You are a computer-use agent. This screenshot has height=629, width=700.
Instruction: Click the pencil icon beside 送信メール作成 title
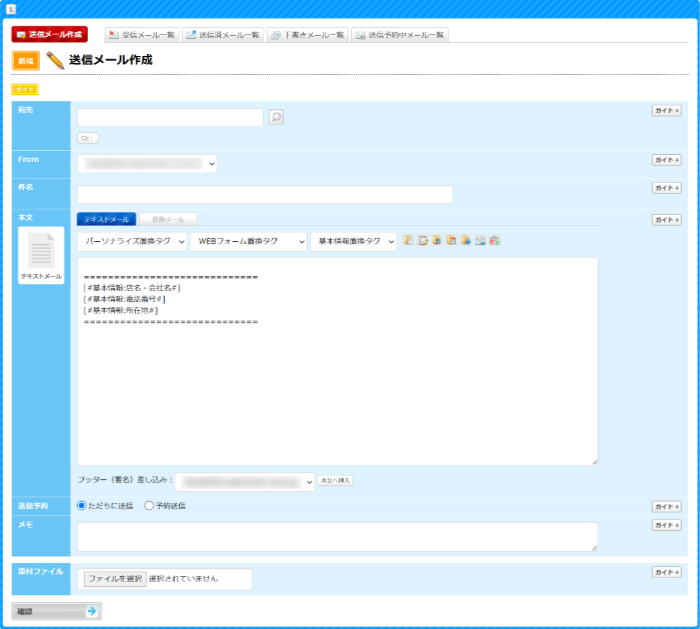(x=55, y=60)
